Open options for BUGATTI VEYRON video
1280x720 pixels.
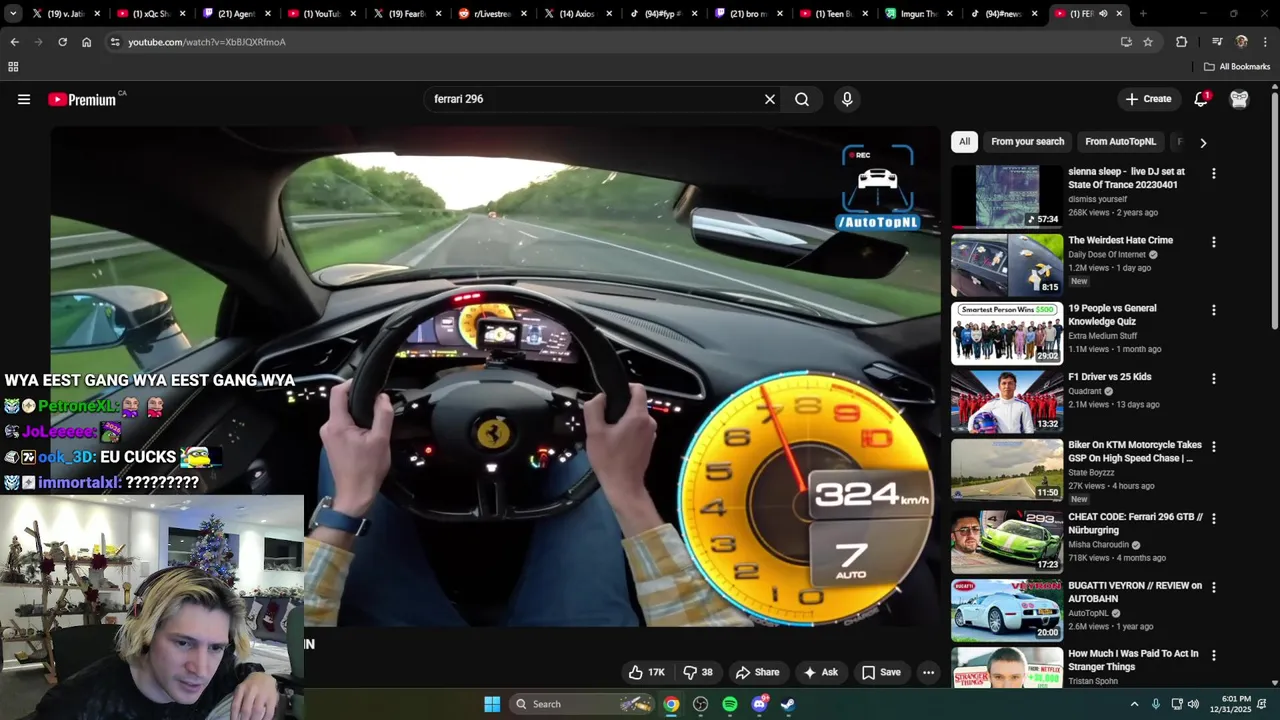pyautogui.click(x=1214, y=587)
